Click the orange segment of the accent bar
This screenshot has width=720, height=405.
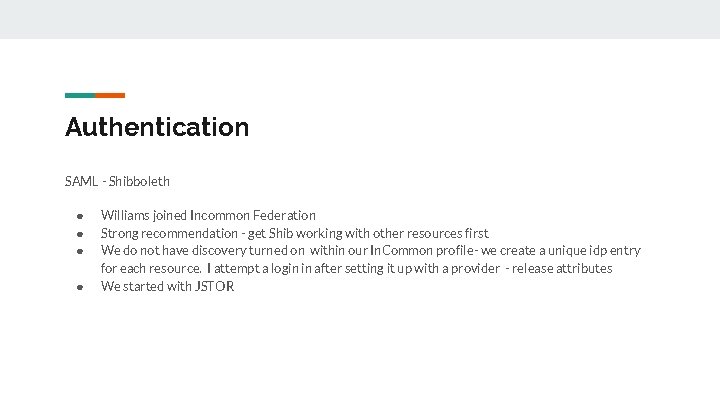coord(110,95)
